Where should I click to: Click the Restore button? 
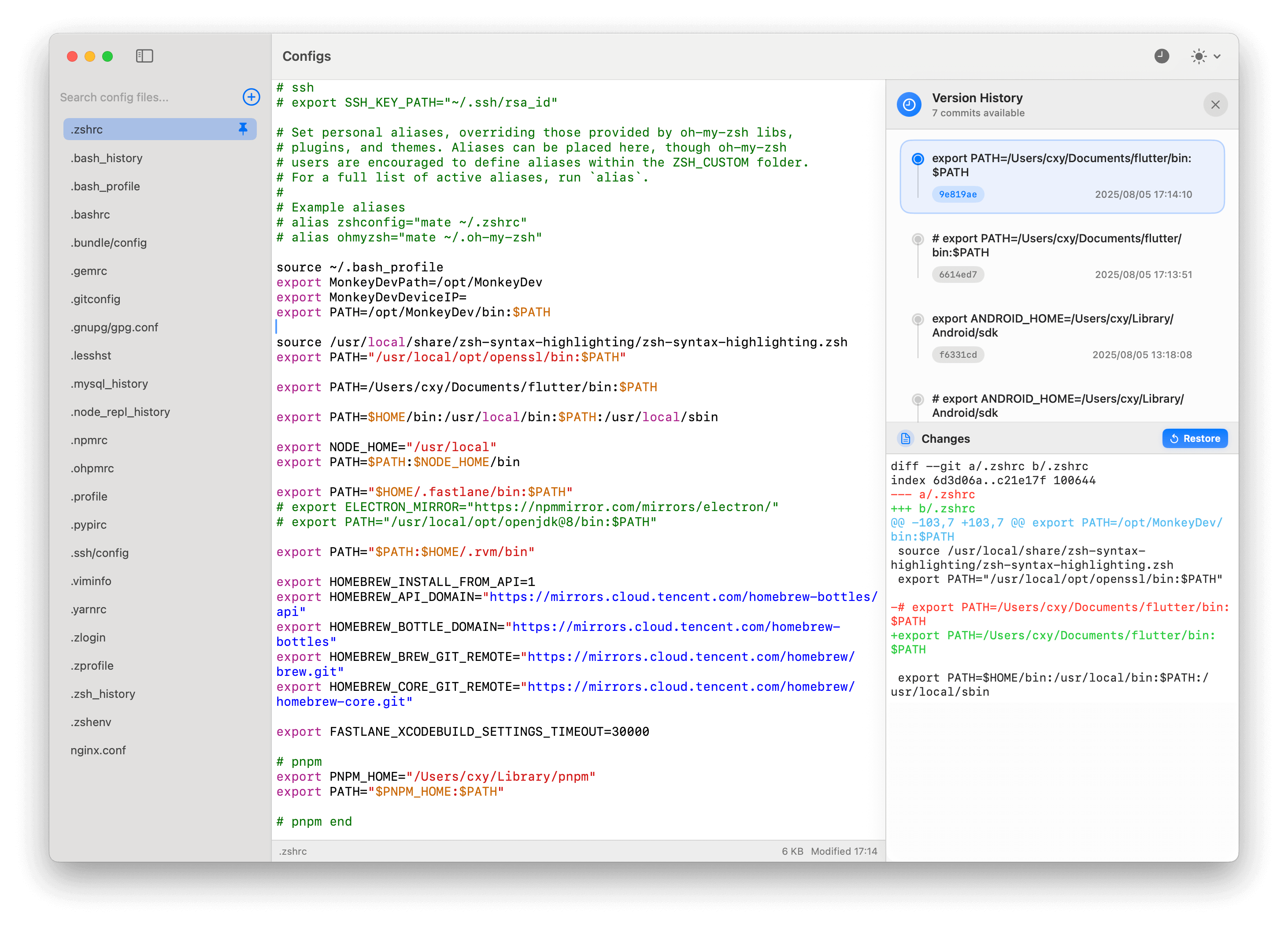pyautogui.click(x=1194, y=438)
